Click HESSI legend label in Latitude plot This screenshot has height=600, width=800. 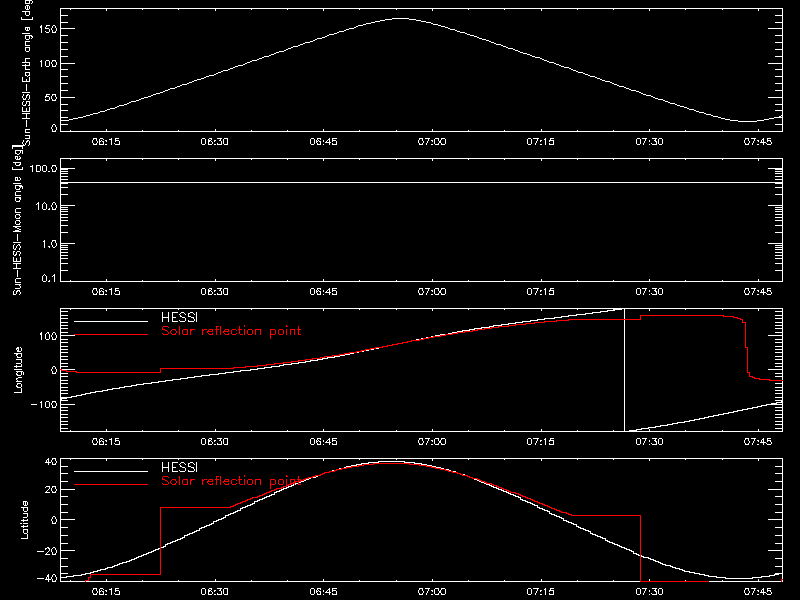[179, 467]
